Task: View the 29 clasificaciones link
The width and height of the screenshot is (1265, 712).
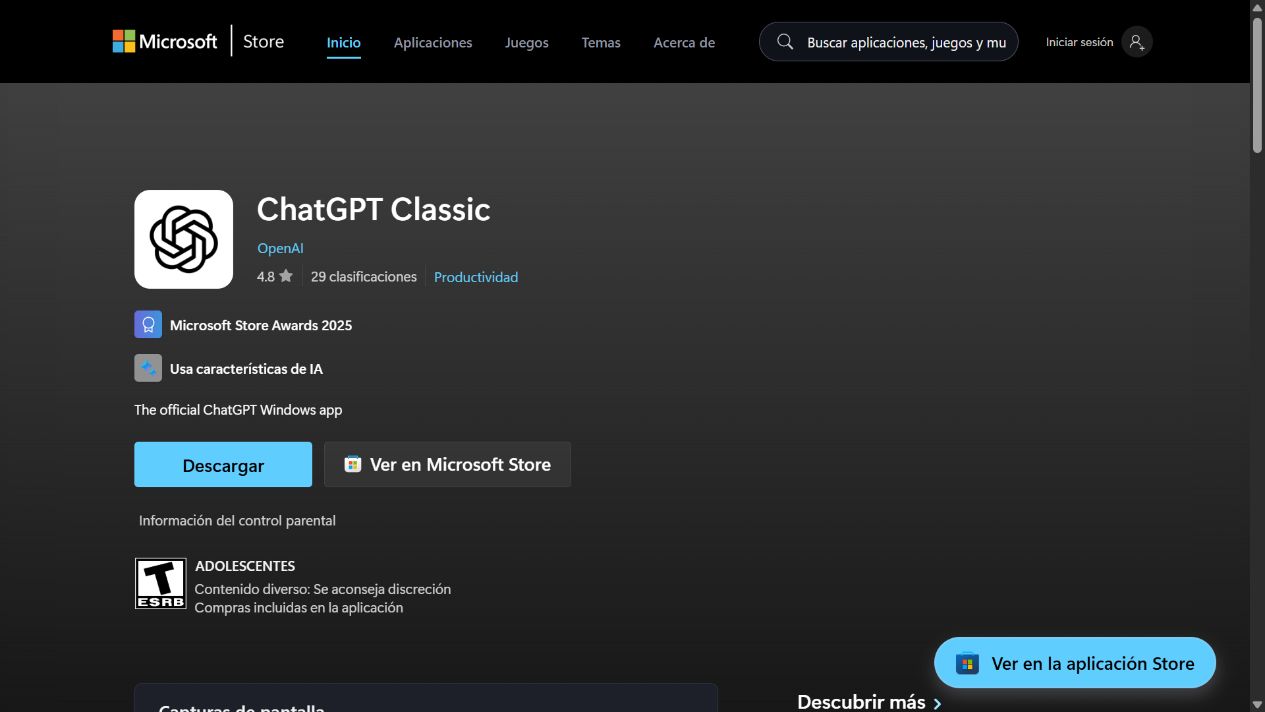Action: [x=364, y=277]
